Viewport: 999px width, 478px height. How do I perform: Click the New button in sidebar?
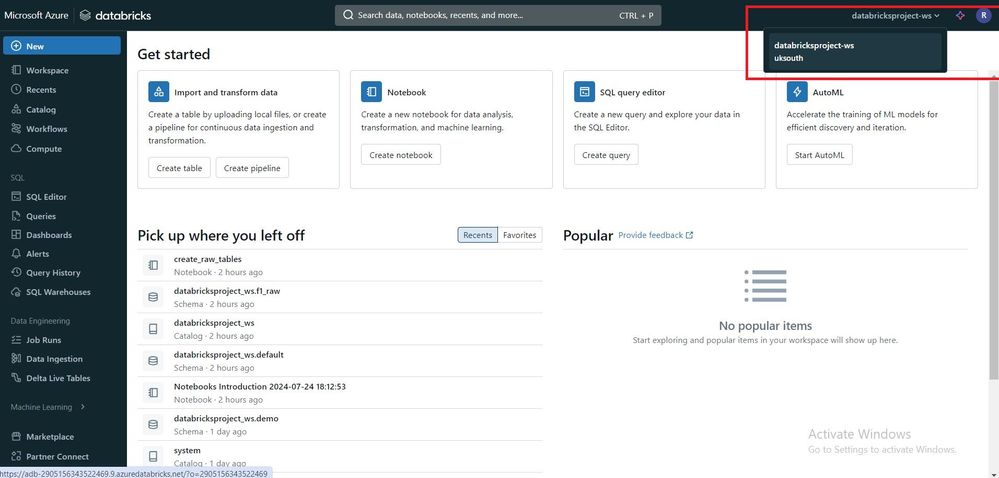point(62,46)
